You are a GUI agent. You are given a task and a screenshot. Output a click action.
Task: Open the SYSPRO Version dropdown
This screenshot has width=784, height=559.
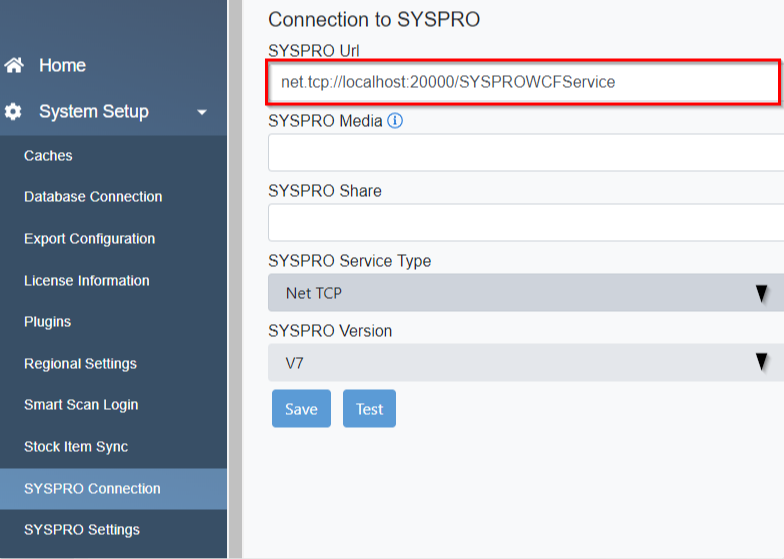[x=526, y=362]
